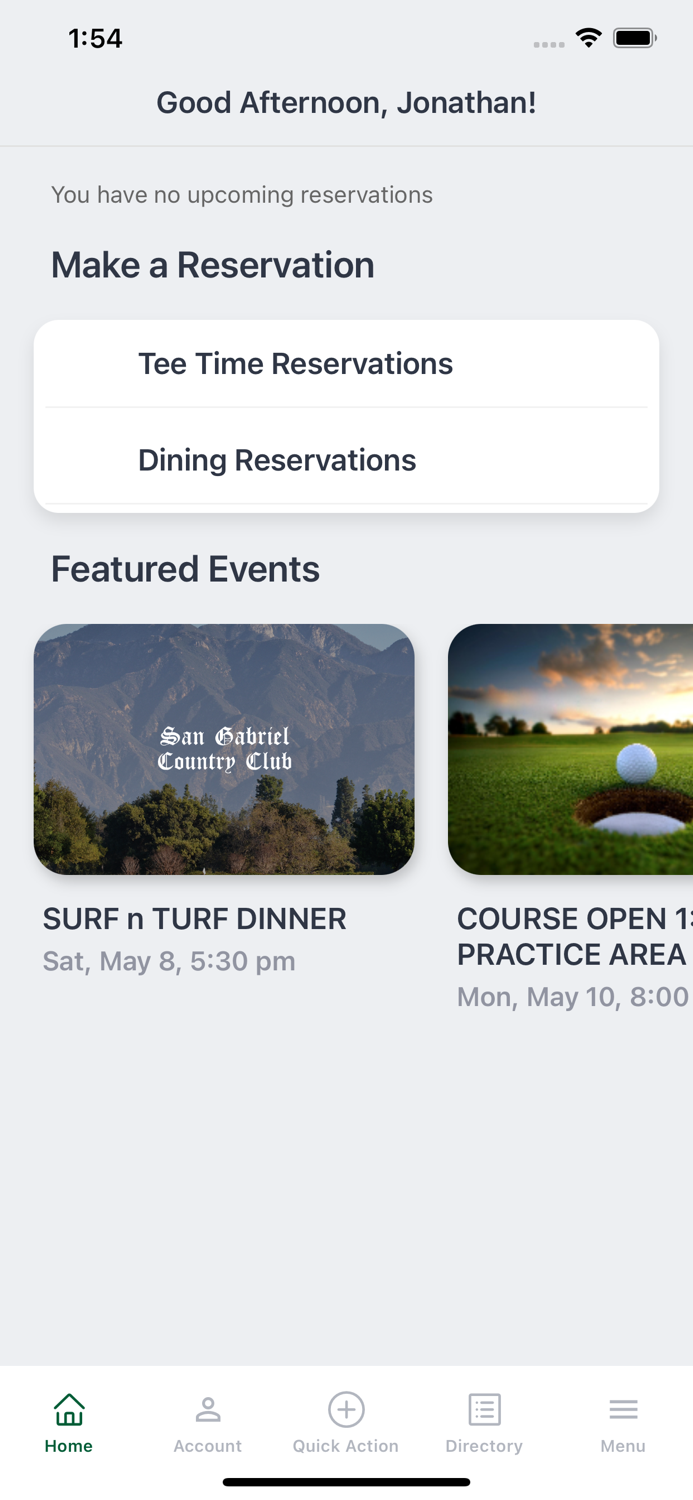Tap the clock showing 1:54

coord(95,37)
